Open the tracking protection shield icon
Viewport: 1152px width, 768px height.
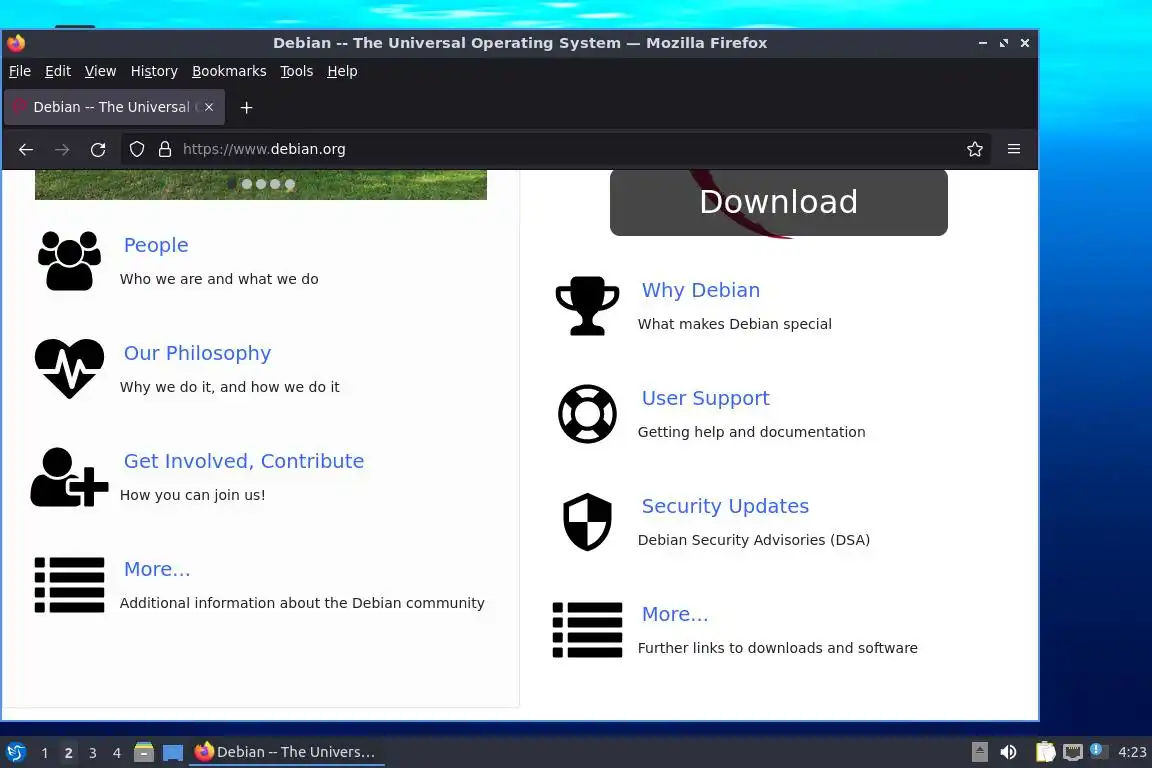point(137,149)
